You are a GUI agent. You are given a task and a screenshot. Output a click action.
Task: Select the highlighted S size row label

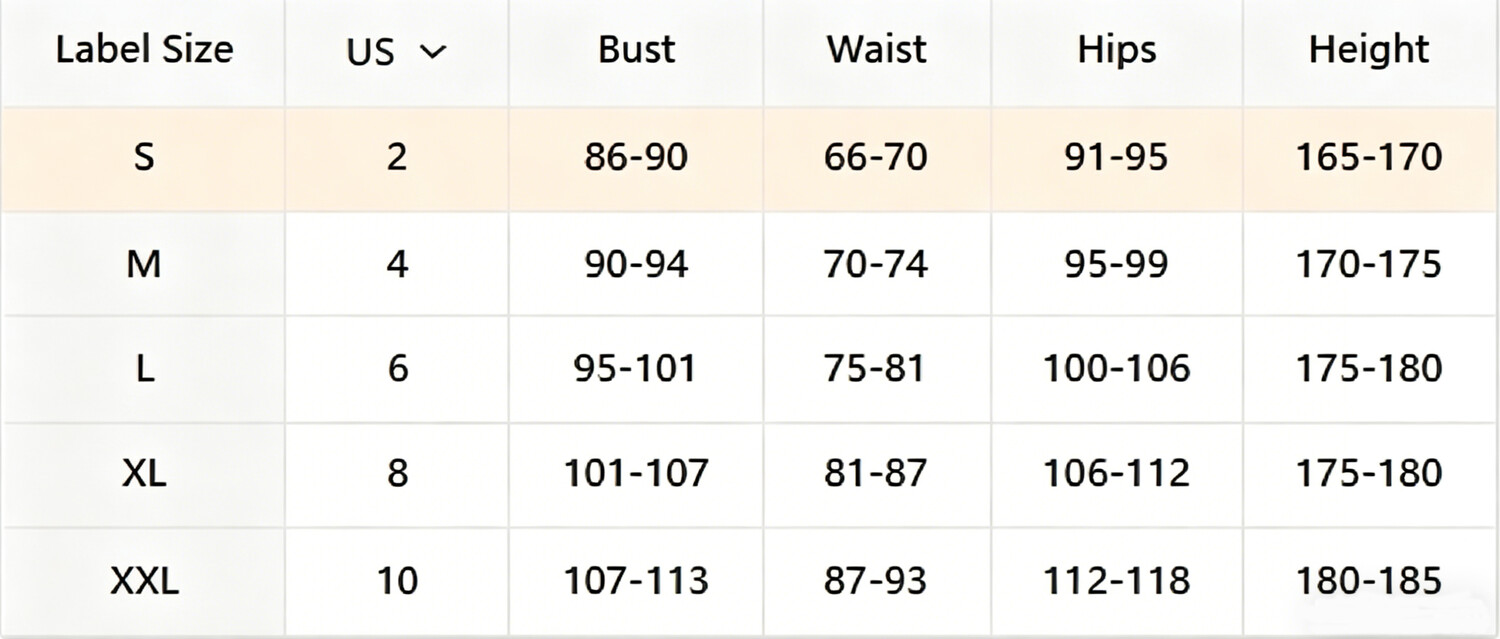(144, 158)
